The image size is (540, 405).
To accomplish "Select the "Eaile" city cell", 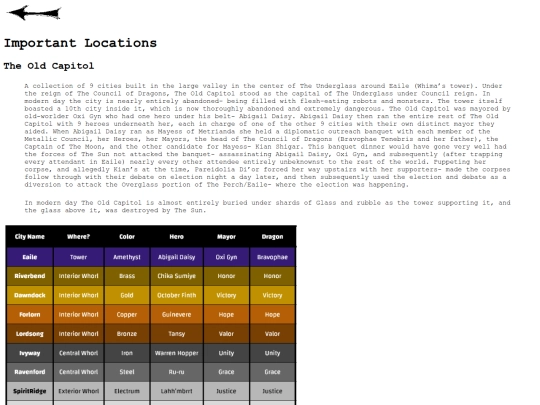I will tap(30, 257).
